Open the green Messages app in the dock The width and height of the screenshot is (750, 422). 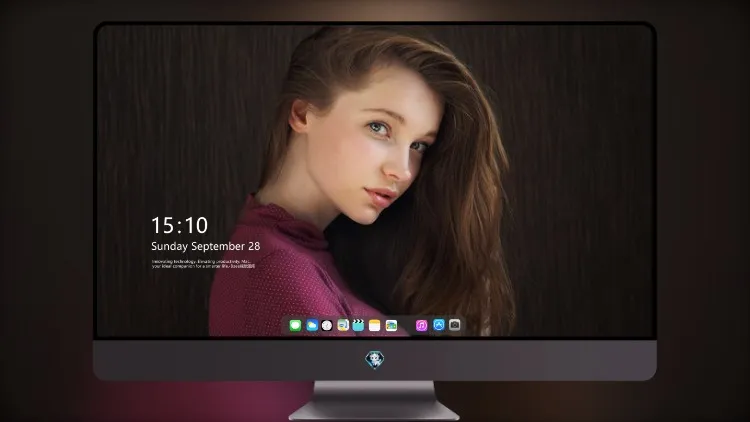click(295, 325)
